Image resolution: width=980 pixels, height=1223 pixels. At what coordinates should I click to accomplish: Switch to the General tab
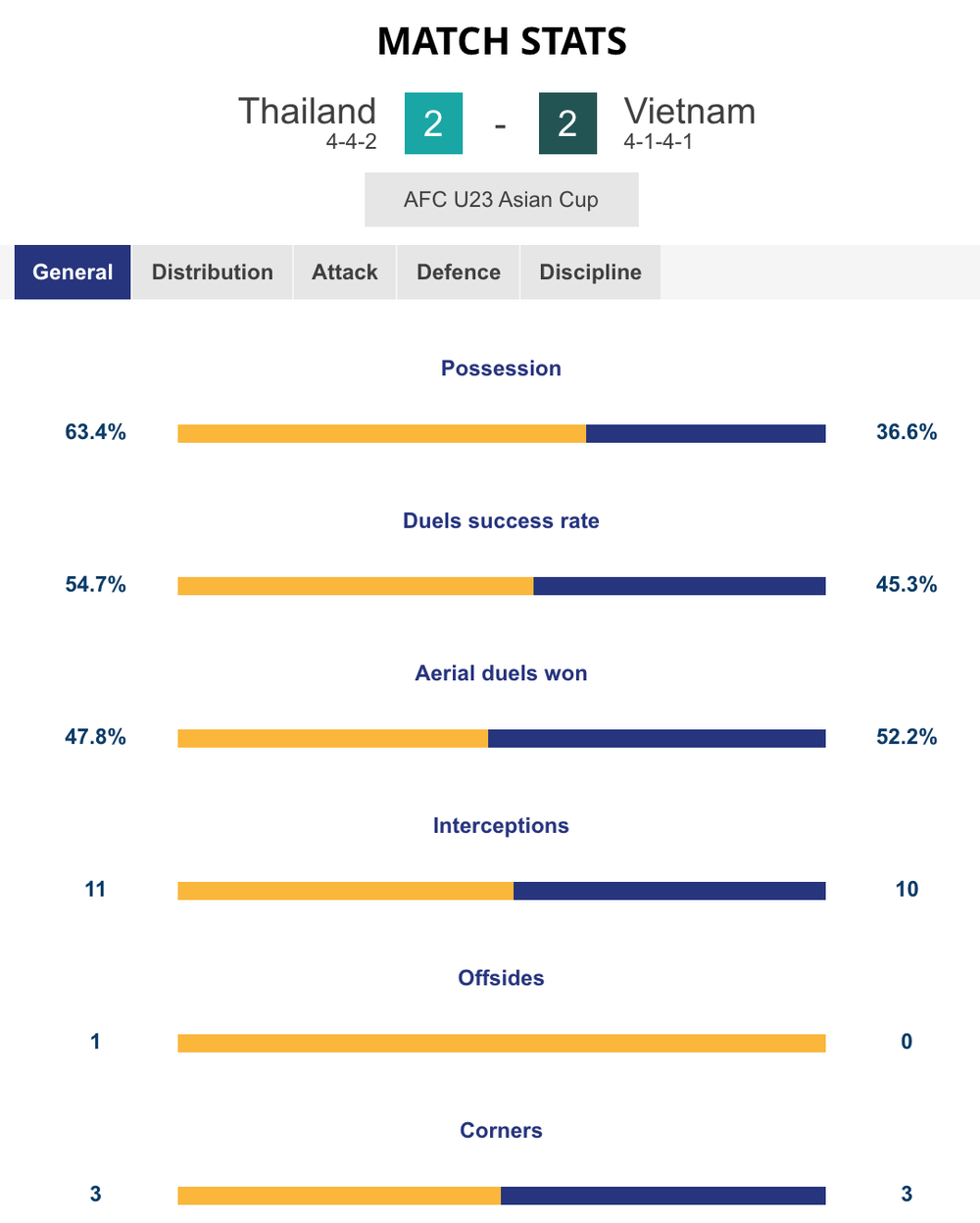(x=73, y=272)
